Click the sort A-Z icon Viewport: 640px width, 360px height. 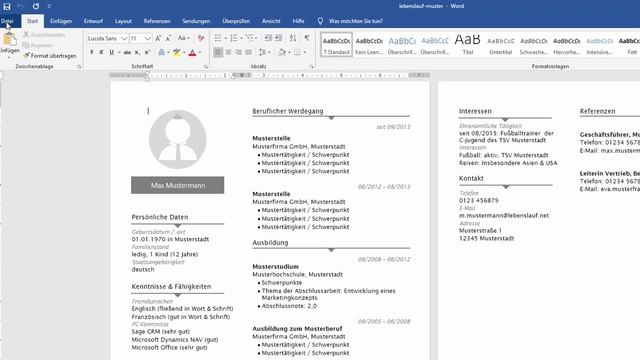coord(293,38)
